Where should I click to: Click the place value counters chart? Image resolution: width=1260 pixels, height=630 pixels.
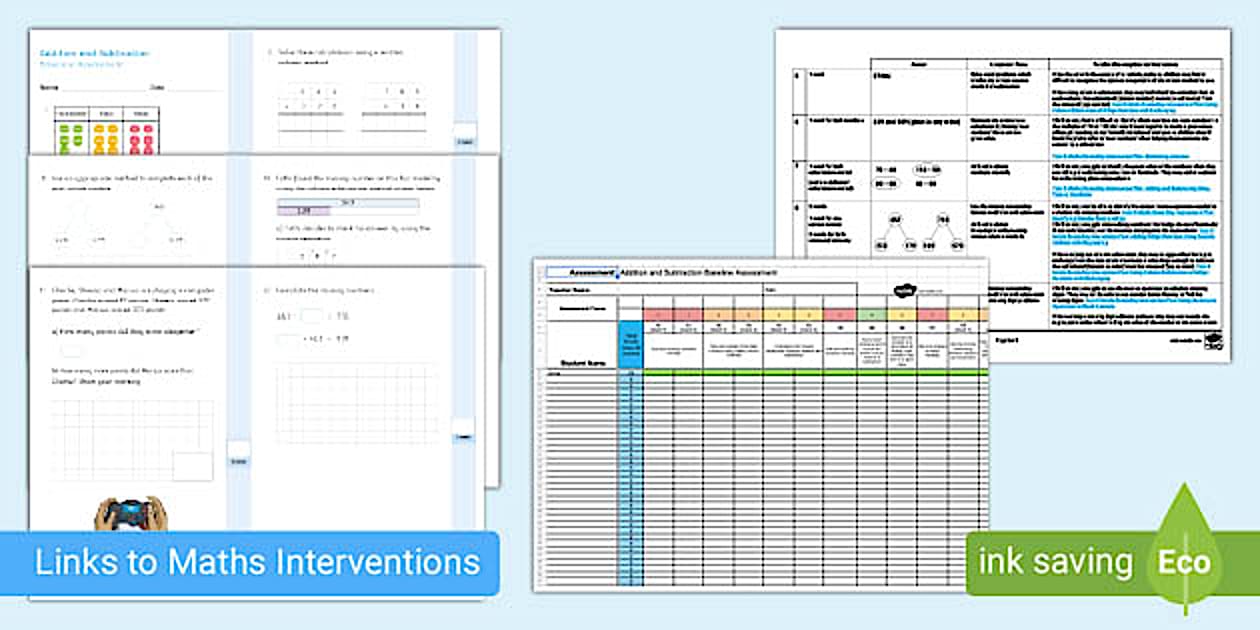click(104, 132)
